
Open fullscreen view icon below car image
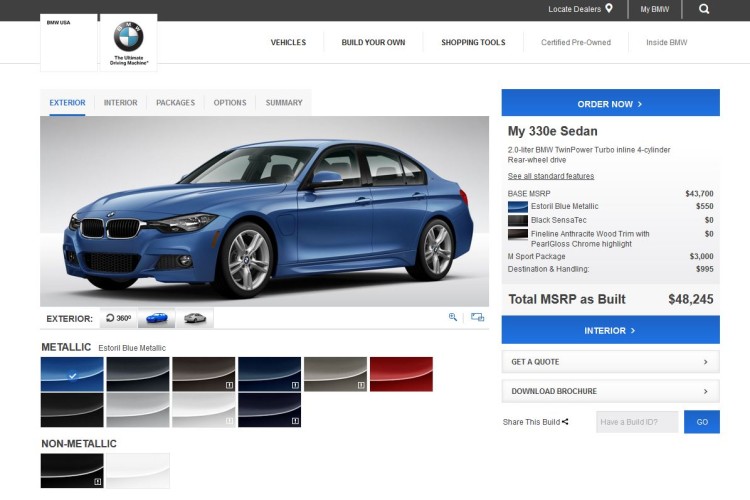477,317
